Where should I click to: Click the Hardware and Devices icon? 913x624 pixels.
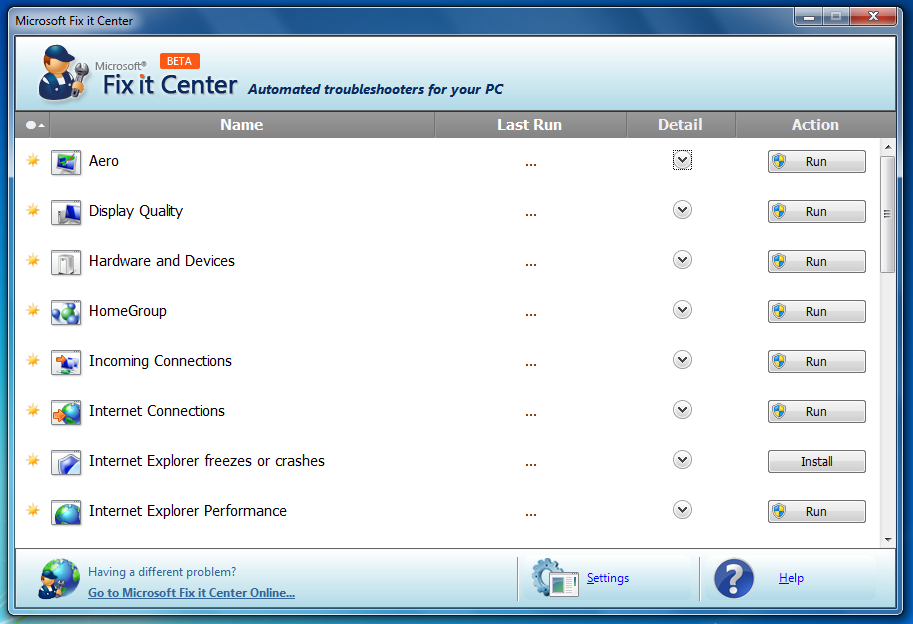66,262
